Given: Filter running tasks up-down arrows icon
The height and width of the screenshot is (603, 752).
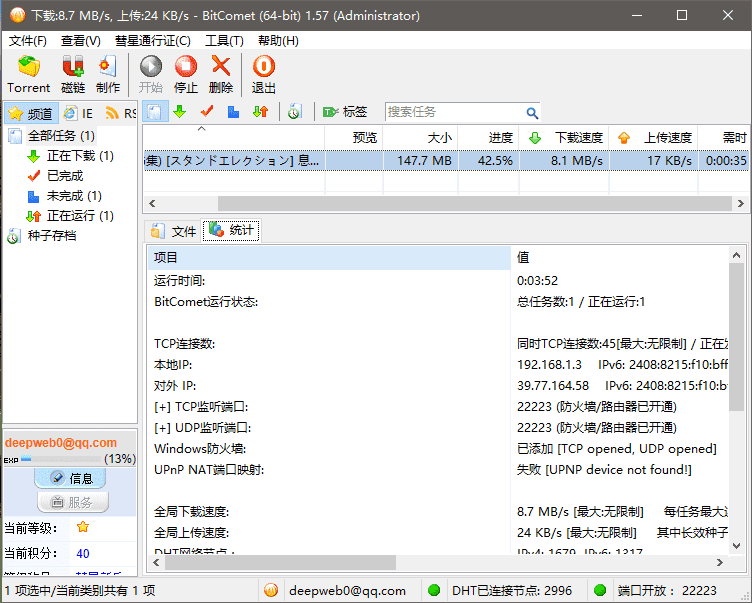Looking at the screenshot, I should coord(260,112).
